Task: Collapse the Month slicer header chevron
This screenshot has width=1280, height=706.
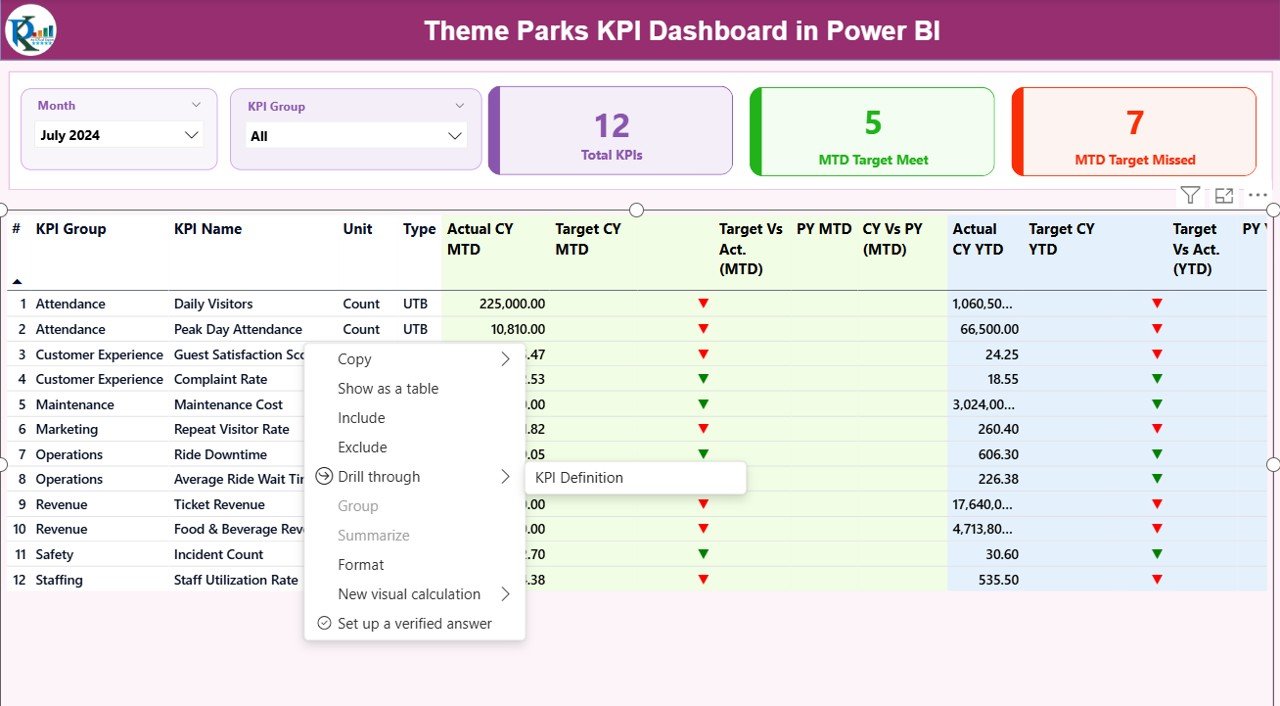Action: [x=196, y=105]
